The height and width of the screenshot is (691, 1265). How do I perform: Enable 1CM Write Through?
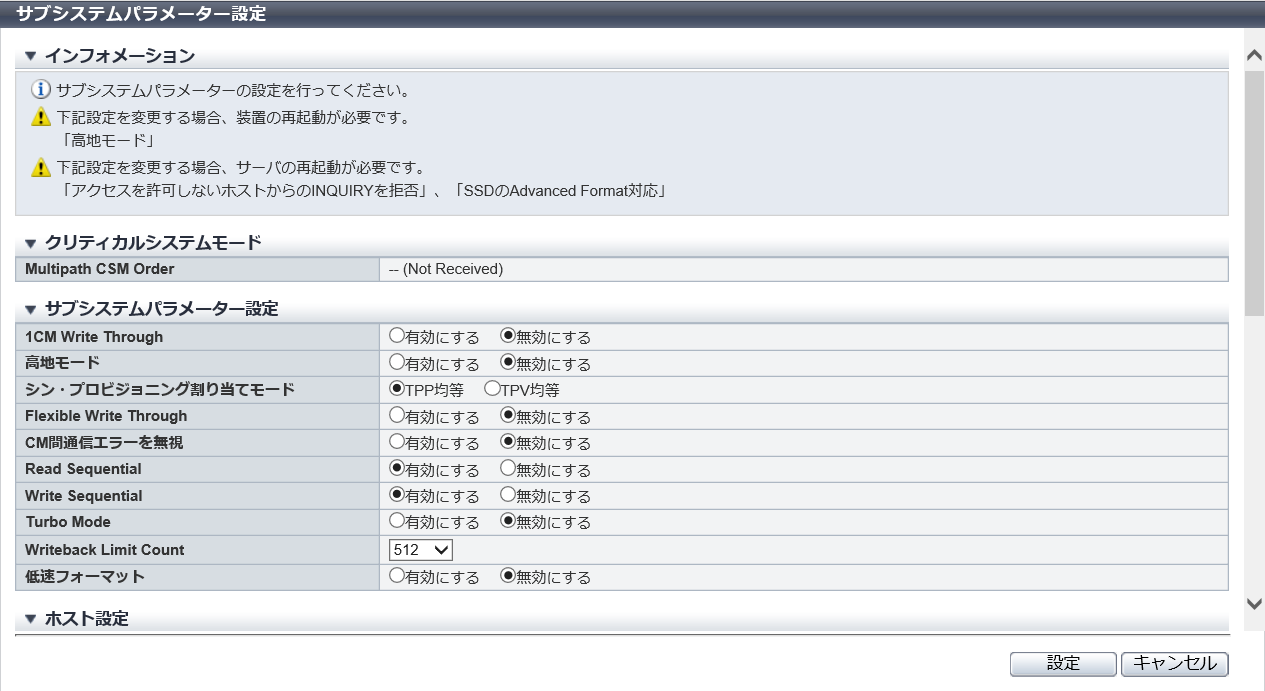tap(397, 336)
